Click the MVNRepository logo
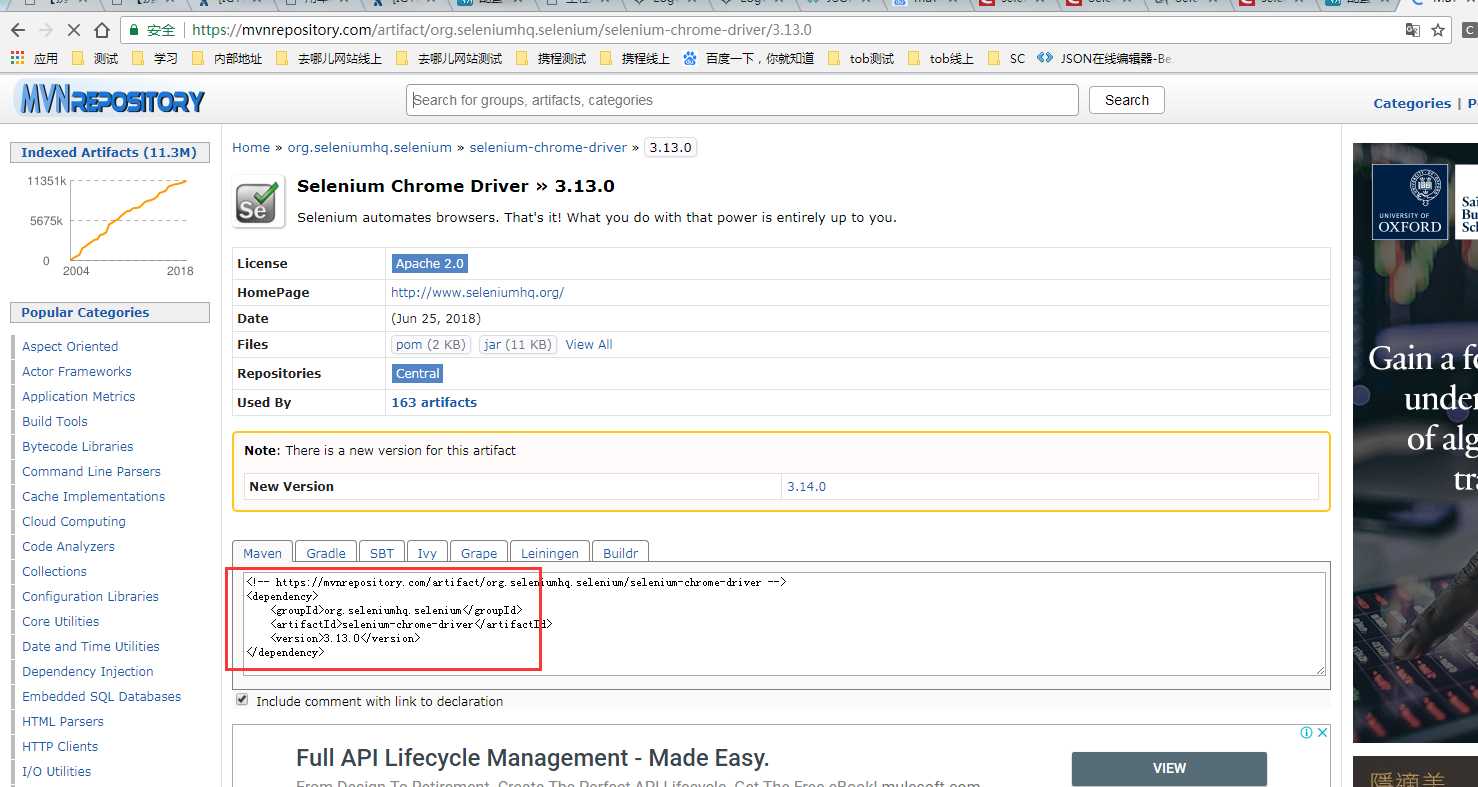Screen dimensions: 1478x787 pos(111,99)
